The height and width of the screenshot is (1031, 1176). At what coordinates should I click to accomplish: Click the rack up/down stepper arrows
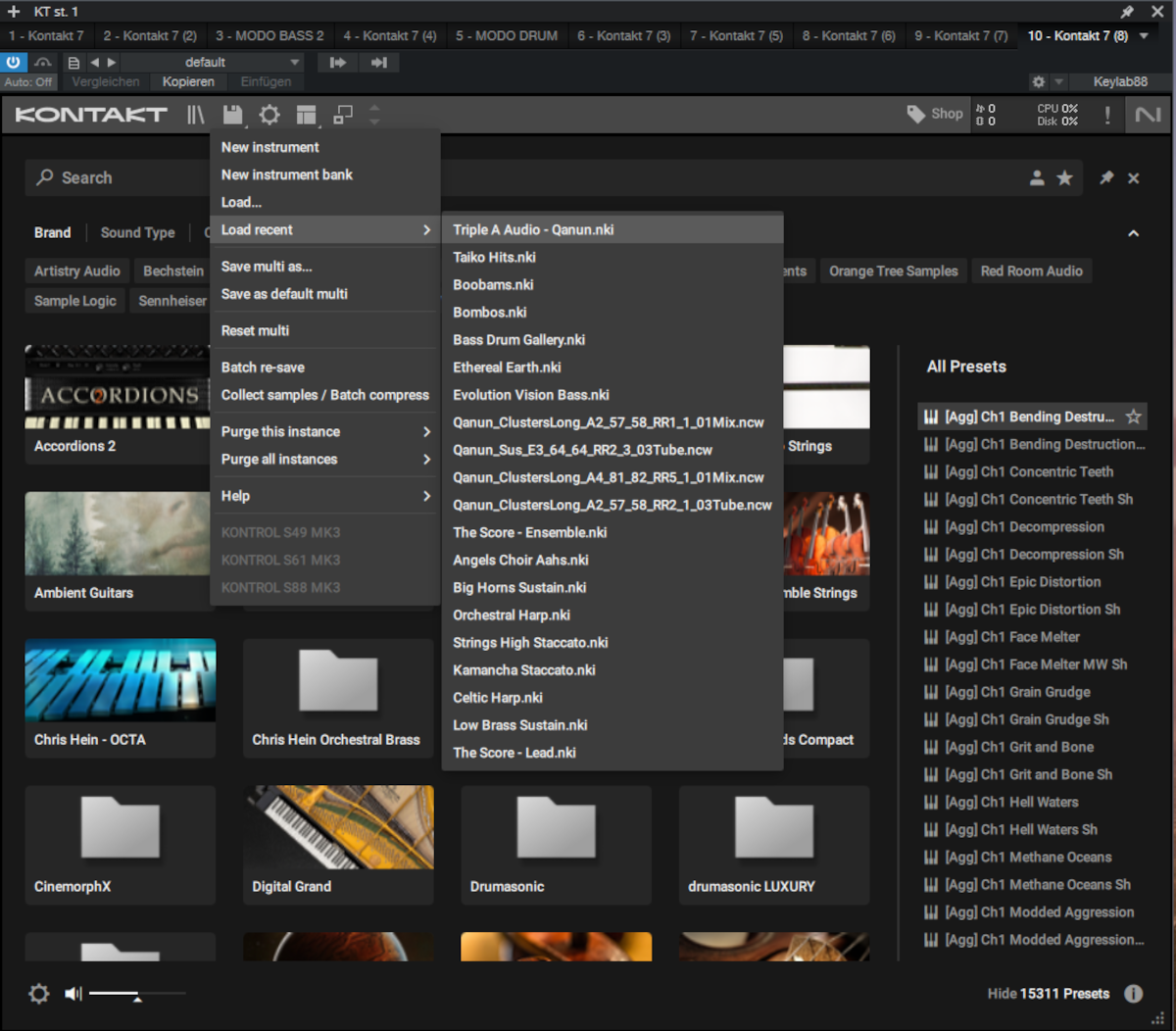(374, 115)
